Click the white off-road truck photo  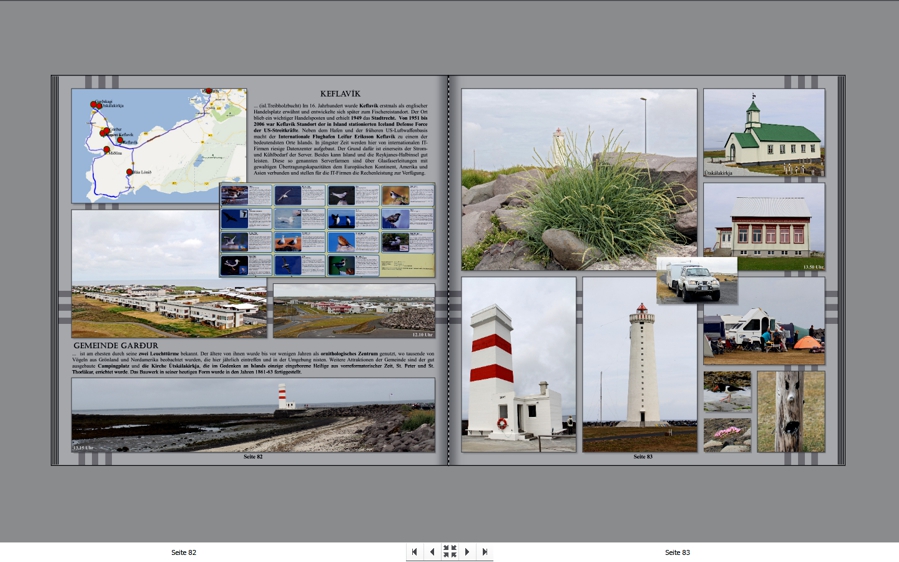click(696, 281)
